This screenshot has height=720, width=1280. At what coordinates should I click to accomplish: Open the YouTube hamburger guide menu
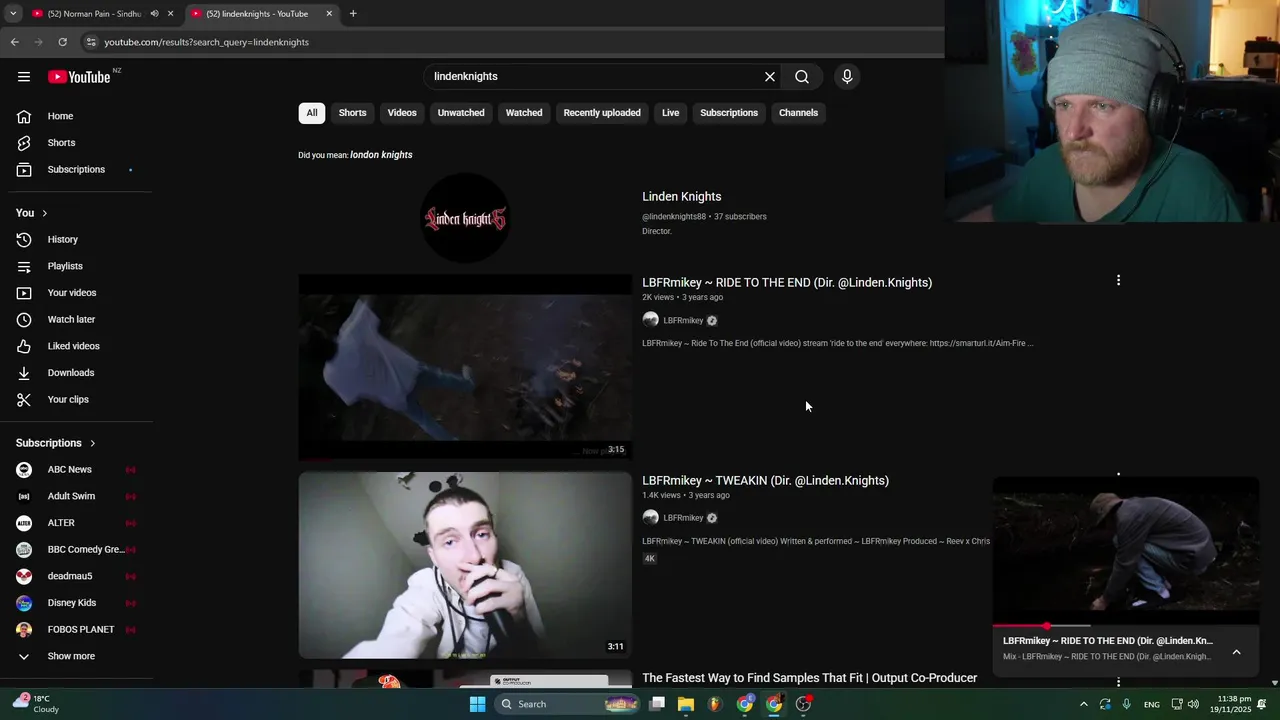(x=24, y=77)
